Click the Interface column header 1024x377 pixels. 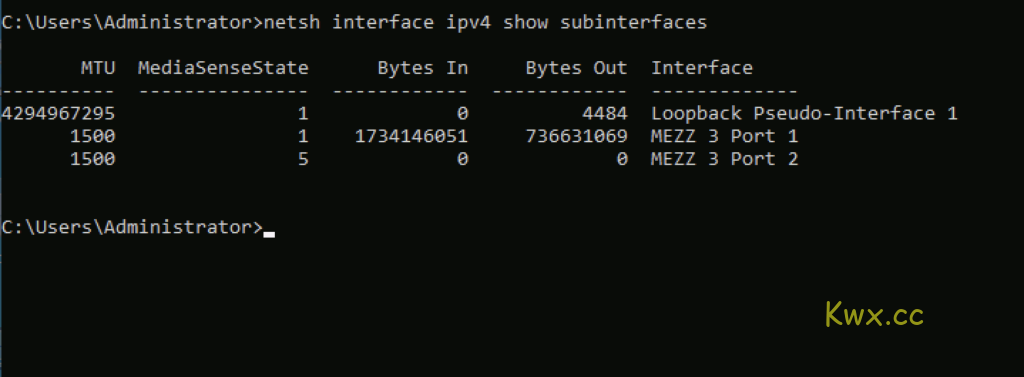(x=702, y=68)
